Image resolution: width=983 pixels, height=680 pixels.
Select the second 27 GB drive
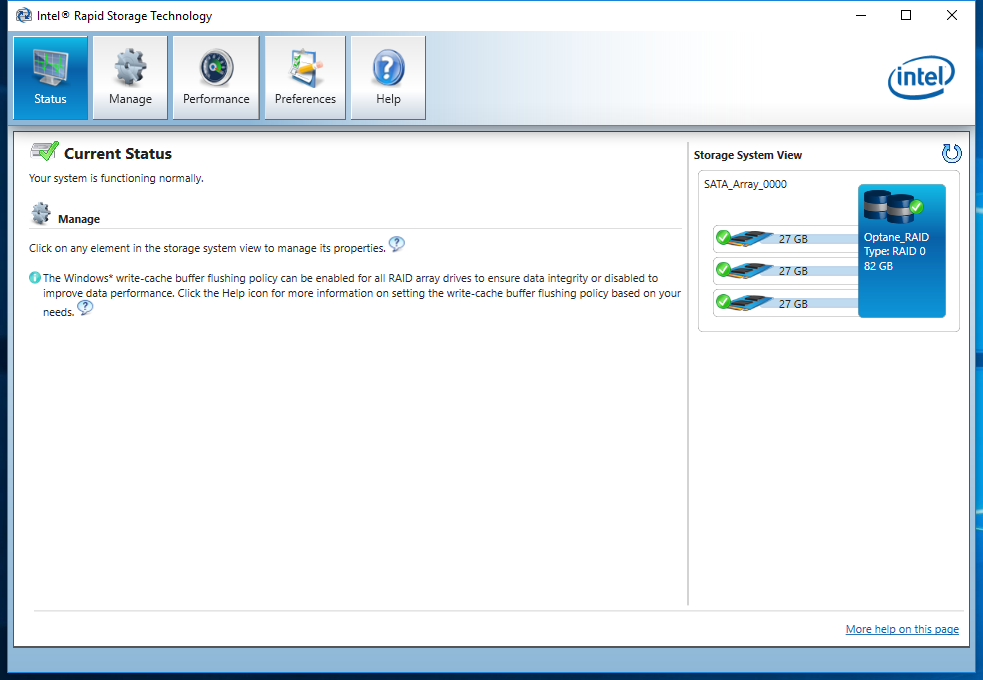click(x=786, y=271)
